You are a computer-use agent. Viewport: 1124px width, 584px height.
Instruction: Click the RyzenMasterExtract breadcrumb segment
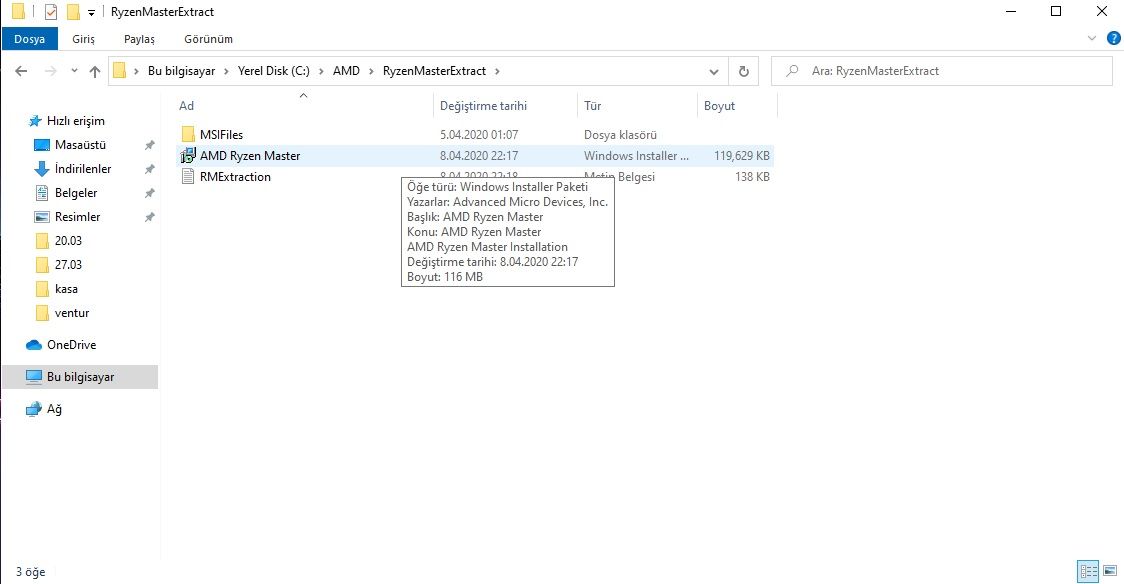[434, 71]
